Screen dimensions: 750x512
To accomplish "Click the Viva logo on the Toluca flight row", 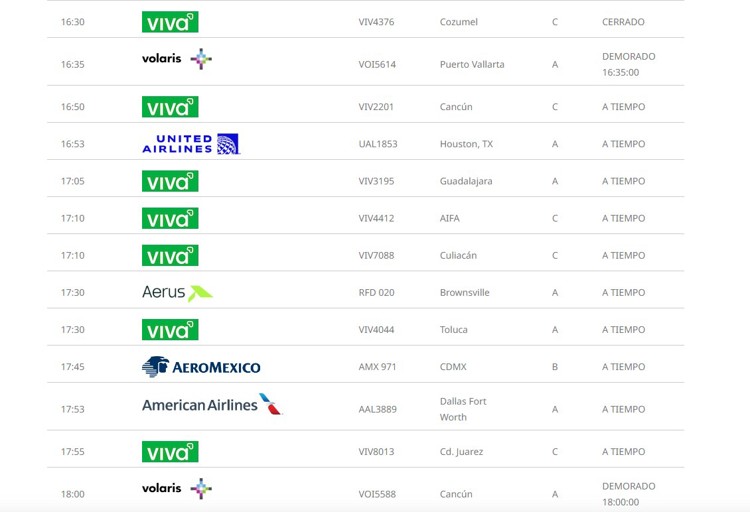I will [170, 330].
